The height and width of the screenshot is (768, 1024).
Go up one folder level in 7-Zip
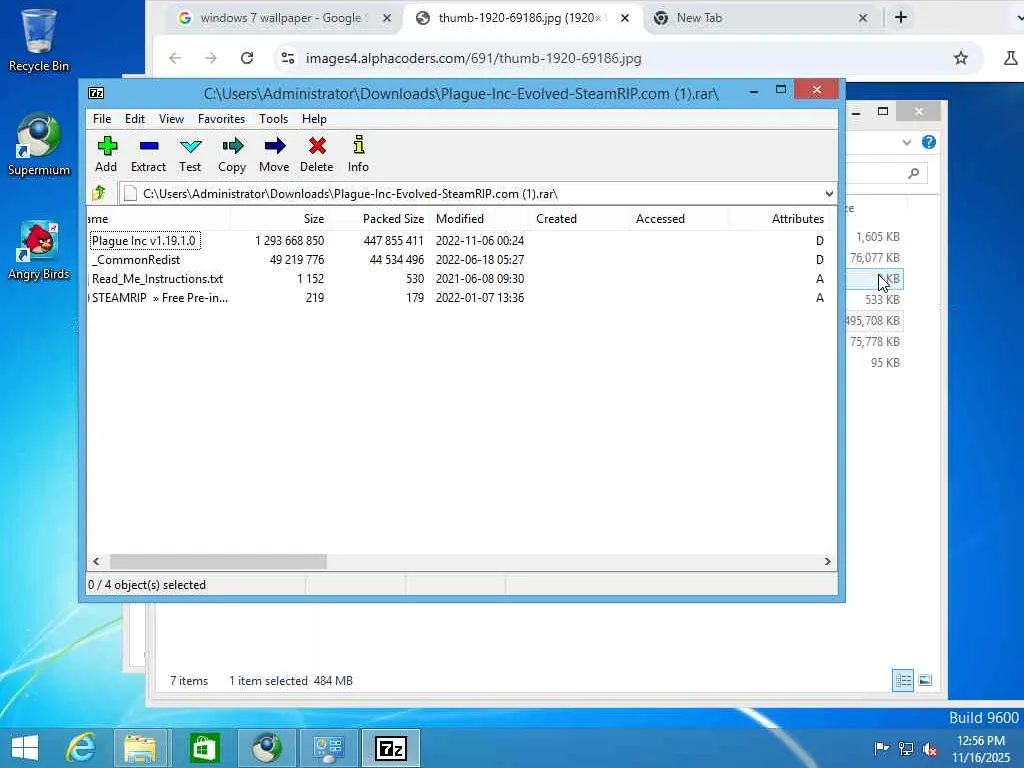[99, 193]
